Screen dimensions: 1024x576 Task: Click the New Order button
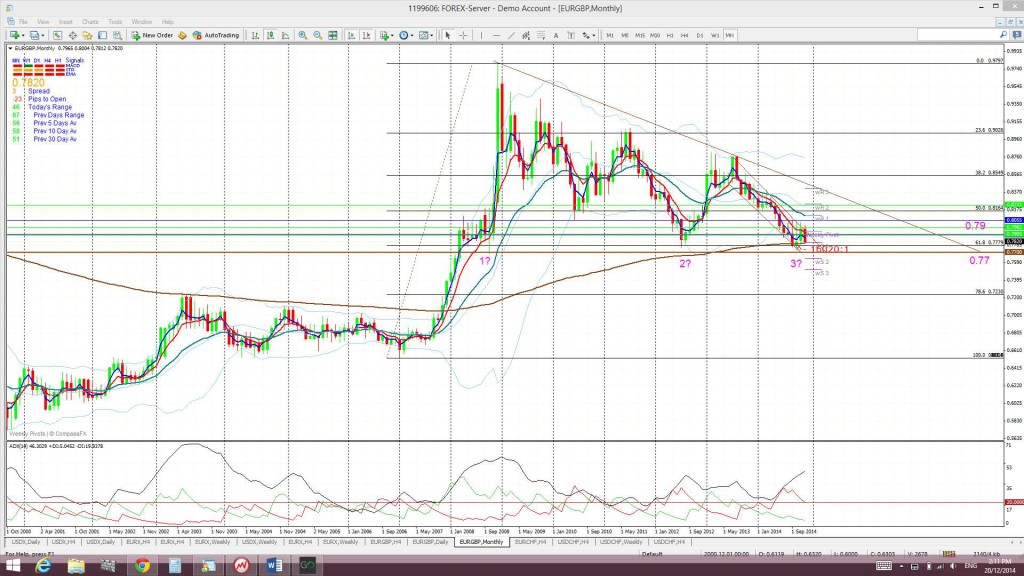point(152,35)
